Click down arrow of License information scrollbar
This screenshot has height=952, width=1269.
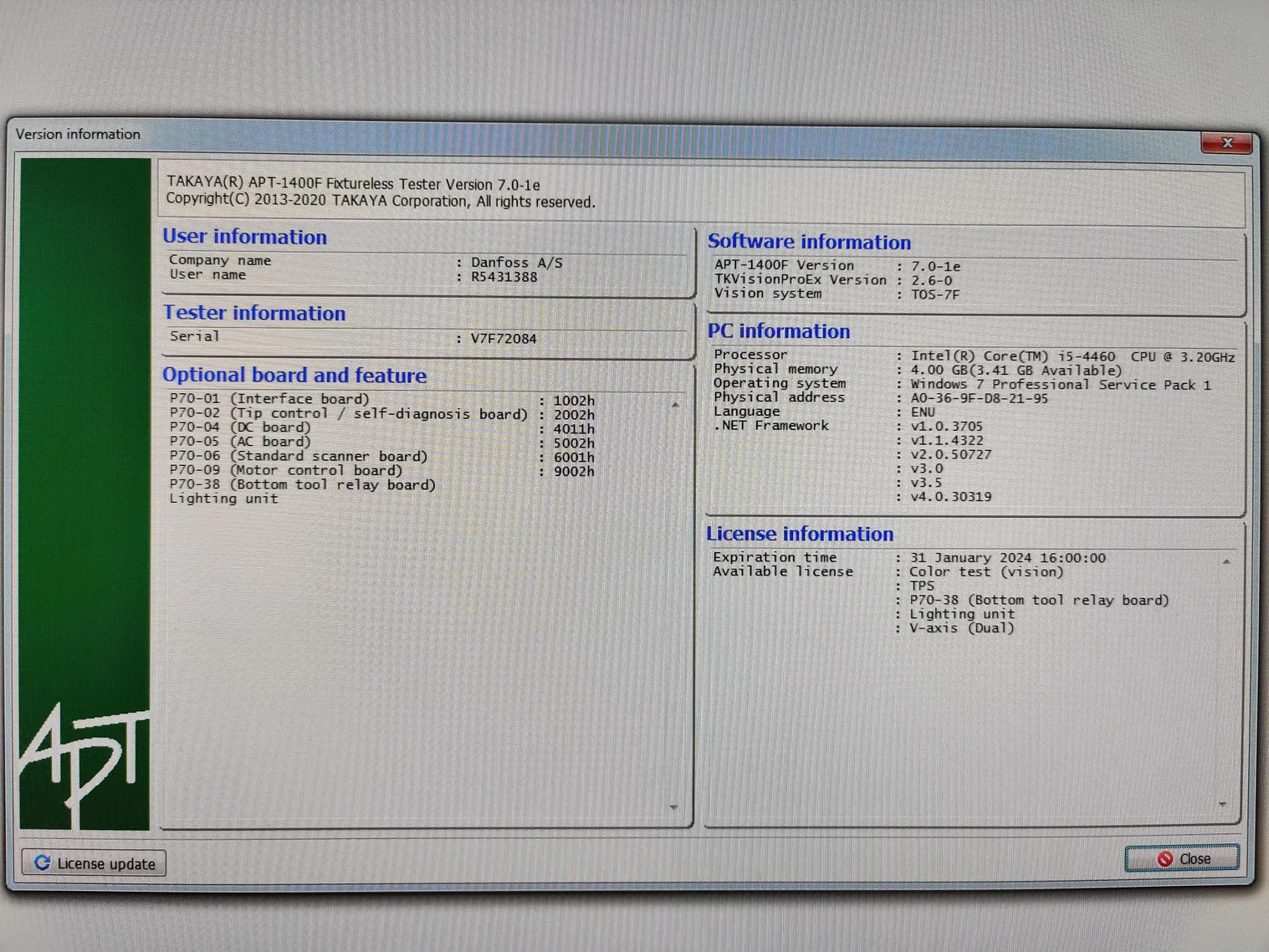pyautogui.click(x=1222, y=804)
